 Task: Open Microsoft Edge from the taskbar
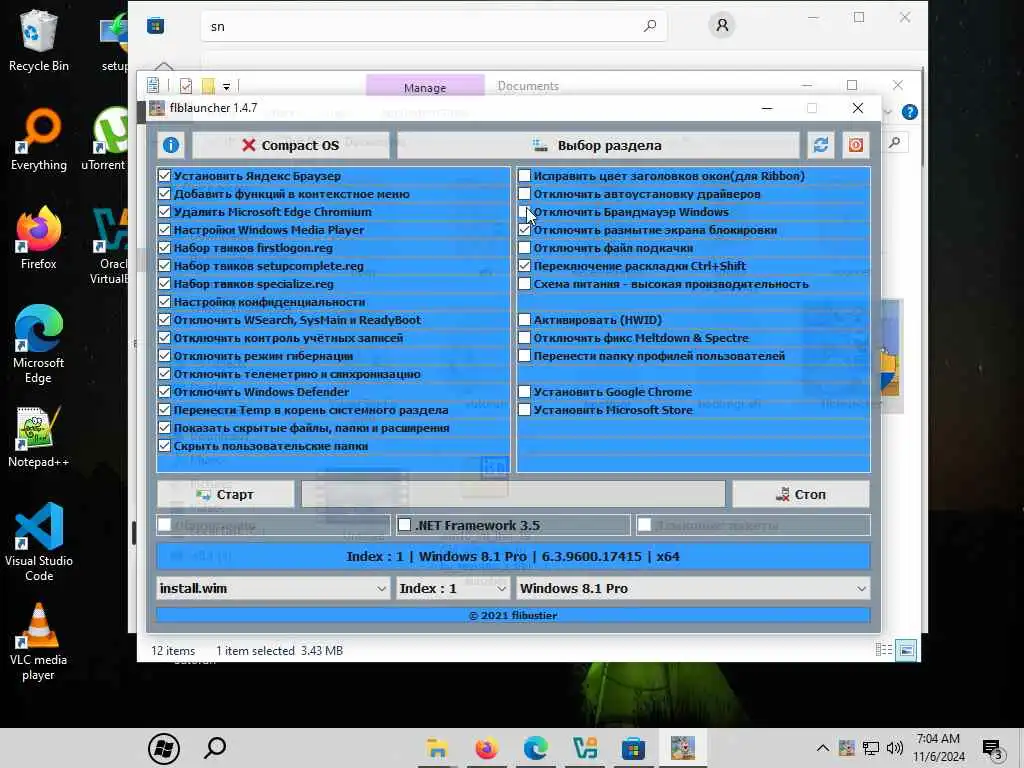[536, 748]
